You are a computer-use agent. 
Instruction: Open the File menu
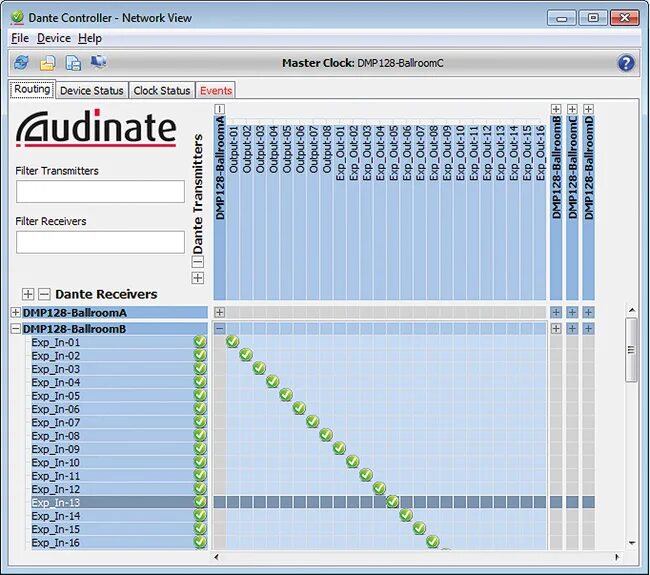click(20, 38)
